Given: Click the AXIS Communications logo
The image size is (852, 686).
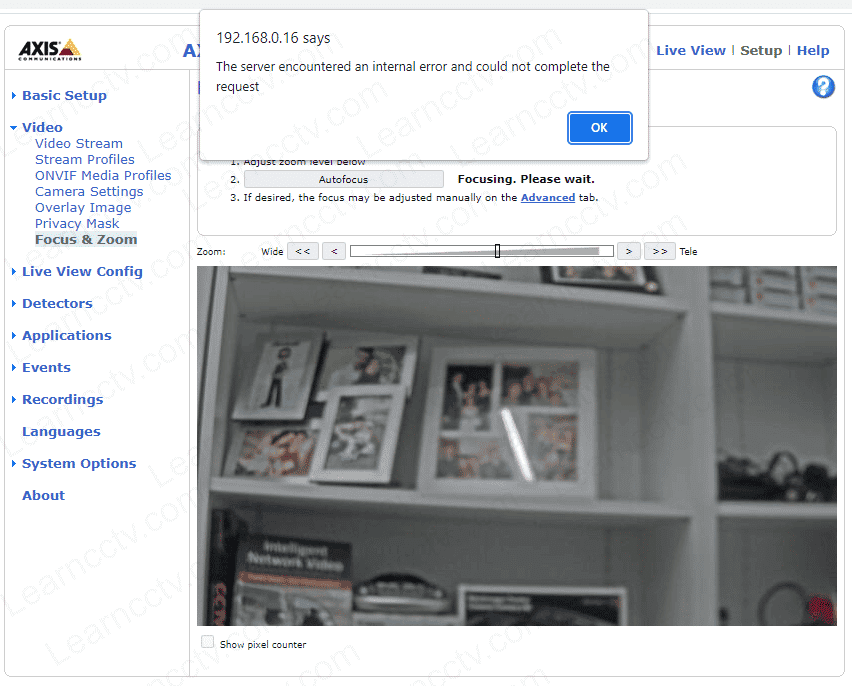Looking at the screenshot, I should (x=50, y=49).
